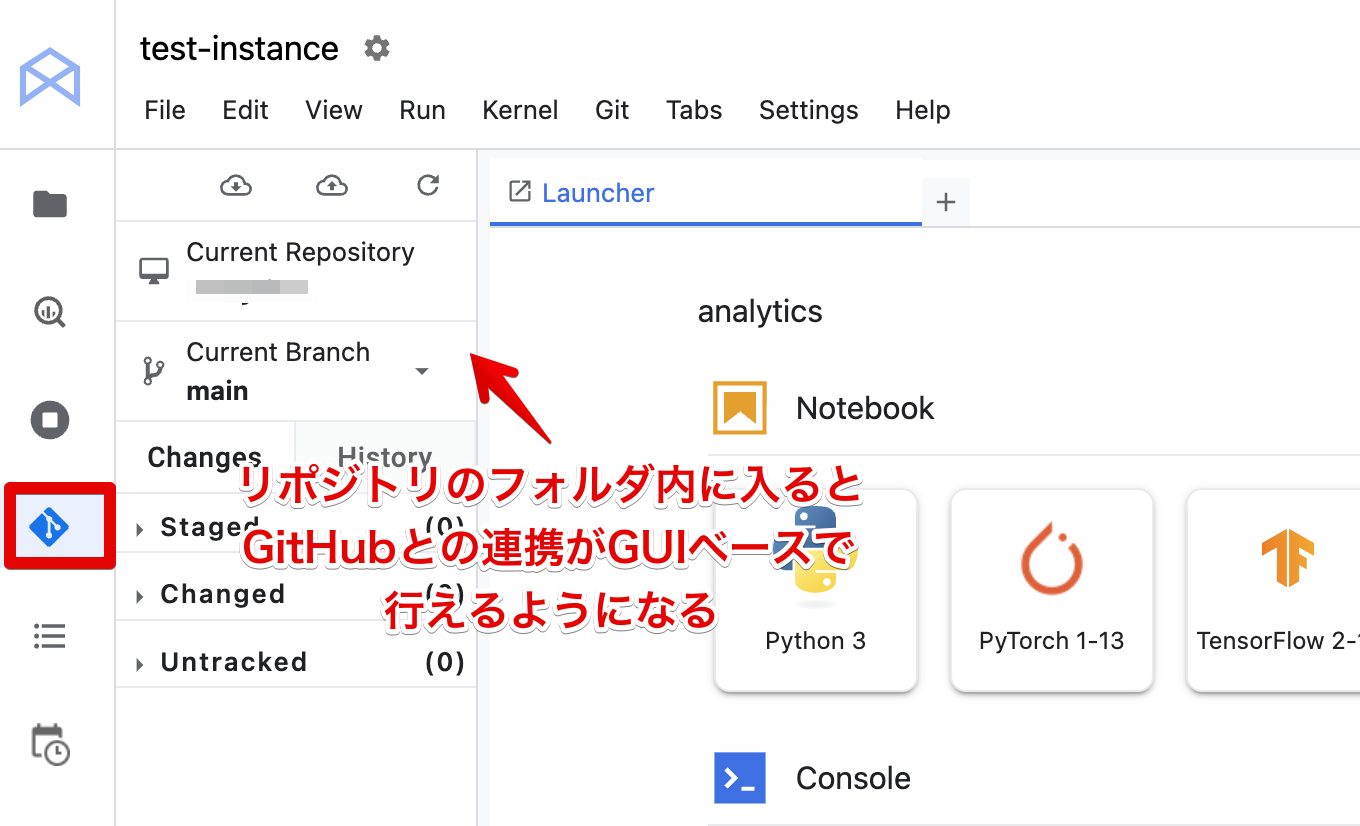Screen dimensions: 1360x826
Task: Select the Git sidebar icon
Action: click(50, 526)
